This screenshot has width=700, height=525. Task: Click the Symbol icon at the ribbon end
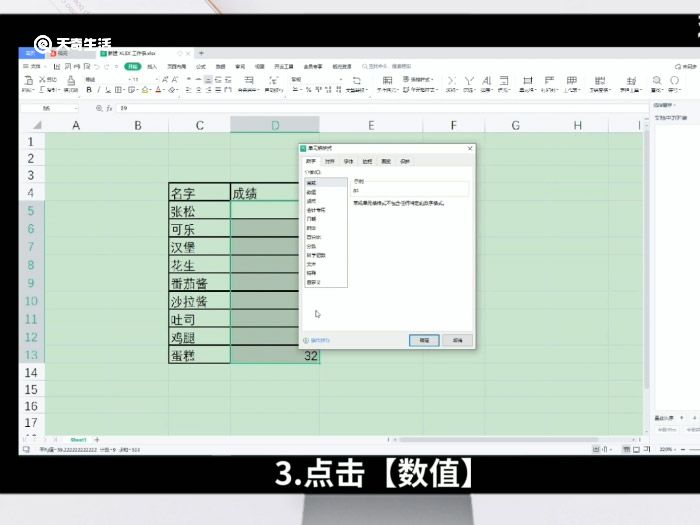click(675, 80)
